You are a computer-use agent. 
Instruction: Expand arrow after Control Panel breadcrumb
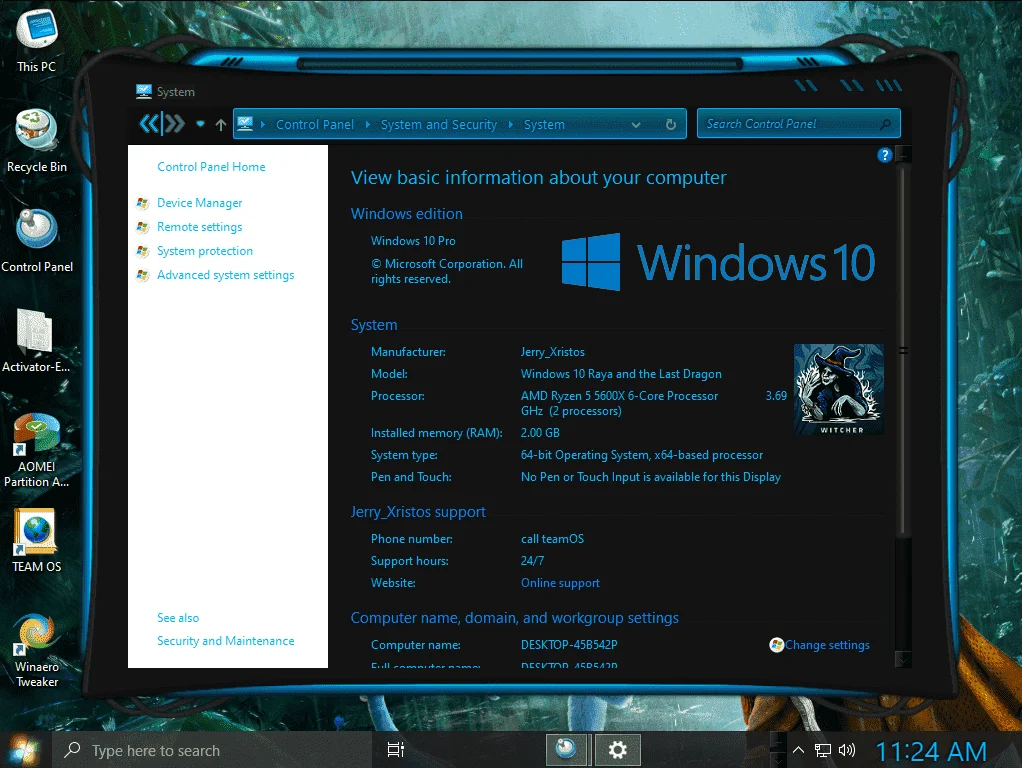click(x=368, y=125)
